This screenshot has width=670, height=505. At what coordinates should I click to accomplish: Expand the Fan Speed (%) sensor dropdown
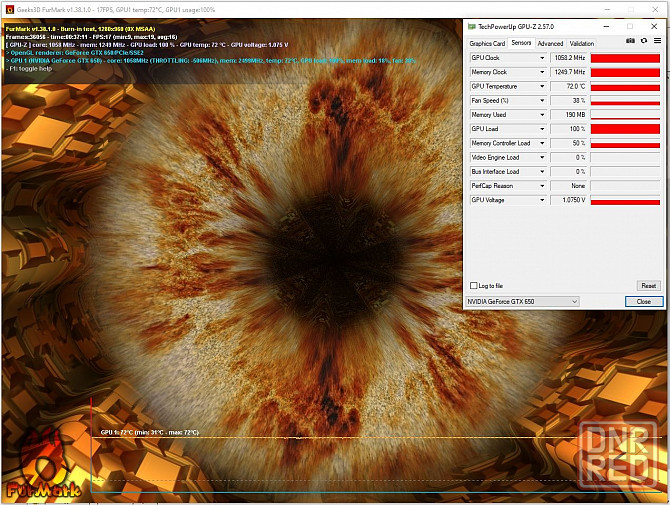pyautogui.click(x=542, y=101)
